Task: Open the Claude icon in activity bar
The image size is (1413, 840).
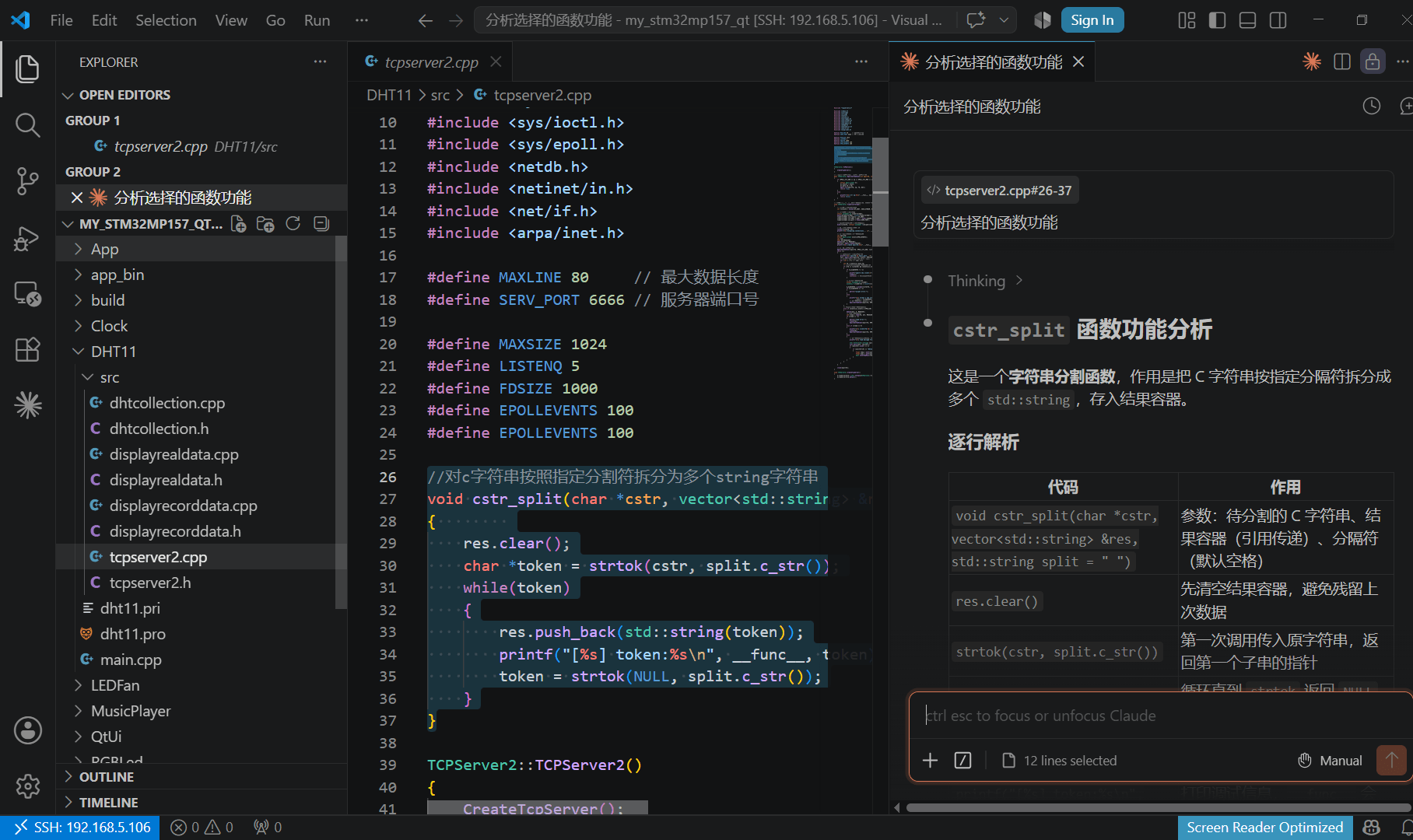Action: [28, 404]
